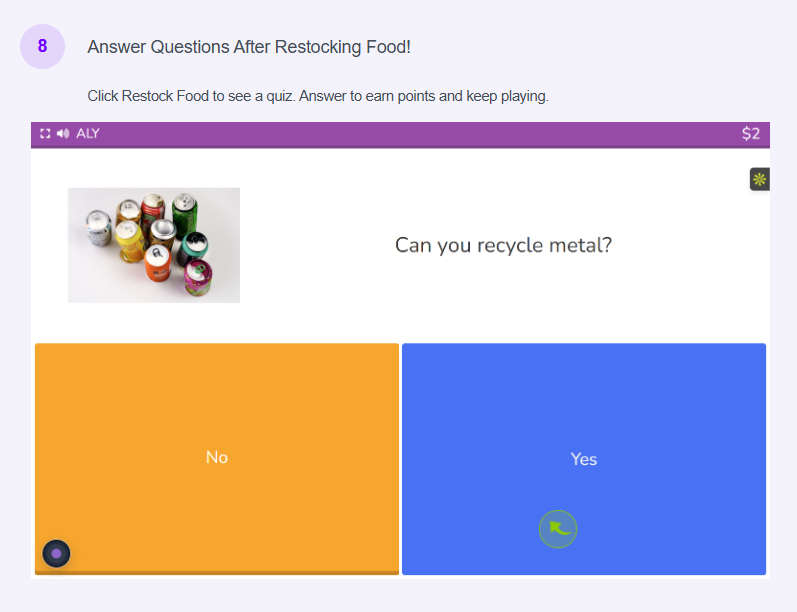Click the green arrow cursor circle
The width and height of the screenshot is (797, 612).
558,529
